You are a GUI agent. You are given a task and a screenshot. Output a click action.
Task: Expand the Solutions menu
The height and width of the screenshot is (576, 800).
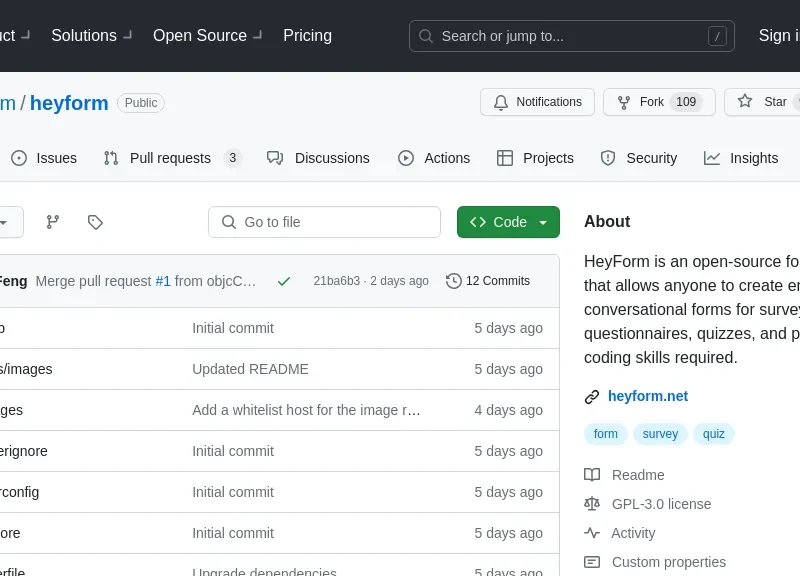92,36
